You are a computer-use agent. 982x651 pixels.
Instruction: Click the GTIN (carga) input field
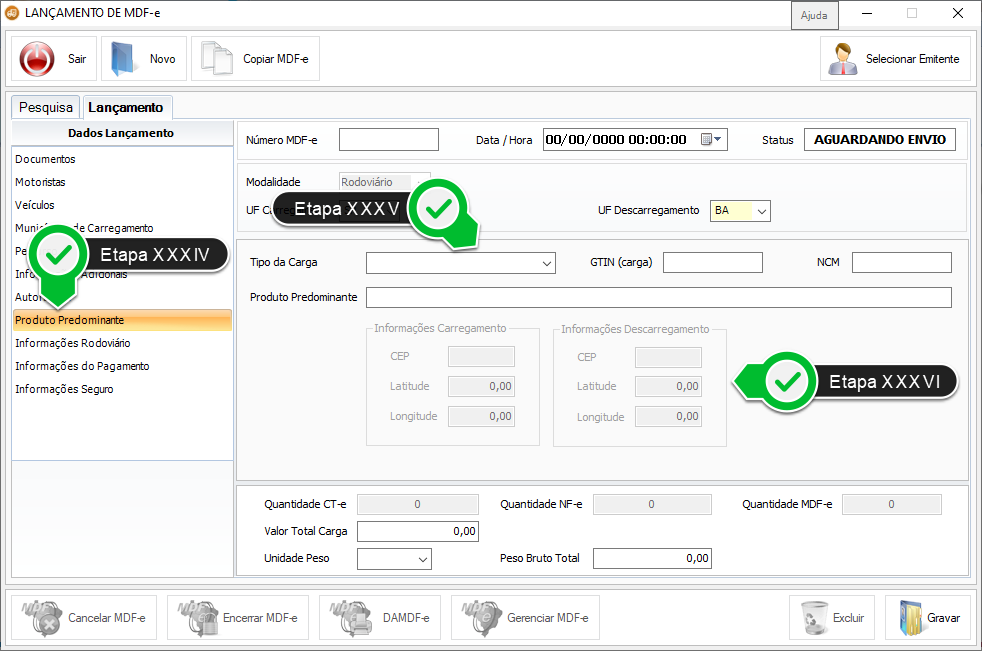coord(713,263)
